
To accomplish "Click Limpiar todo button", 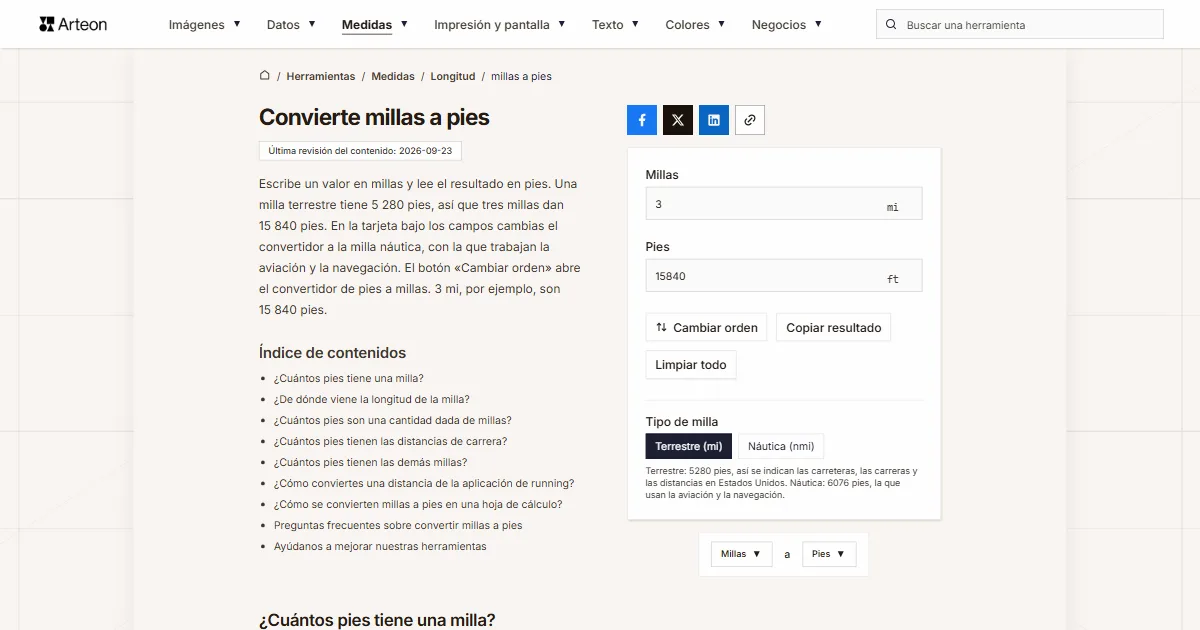I will click(x=691, y=365).
